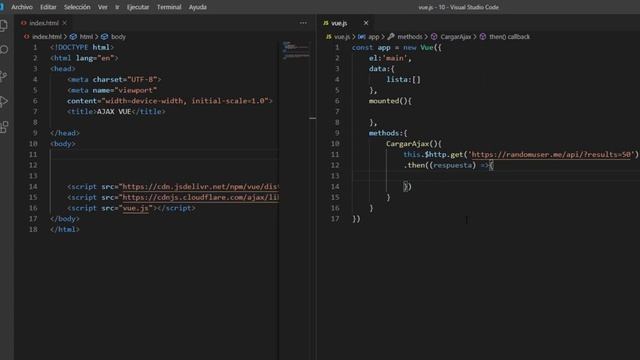Open the Search view in activity bar
Viewport: 640px width, 360px height.
point(4,50)
